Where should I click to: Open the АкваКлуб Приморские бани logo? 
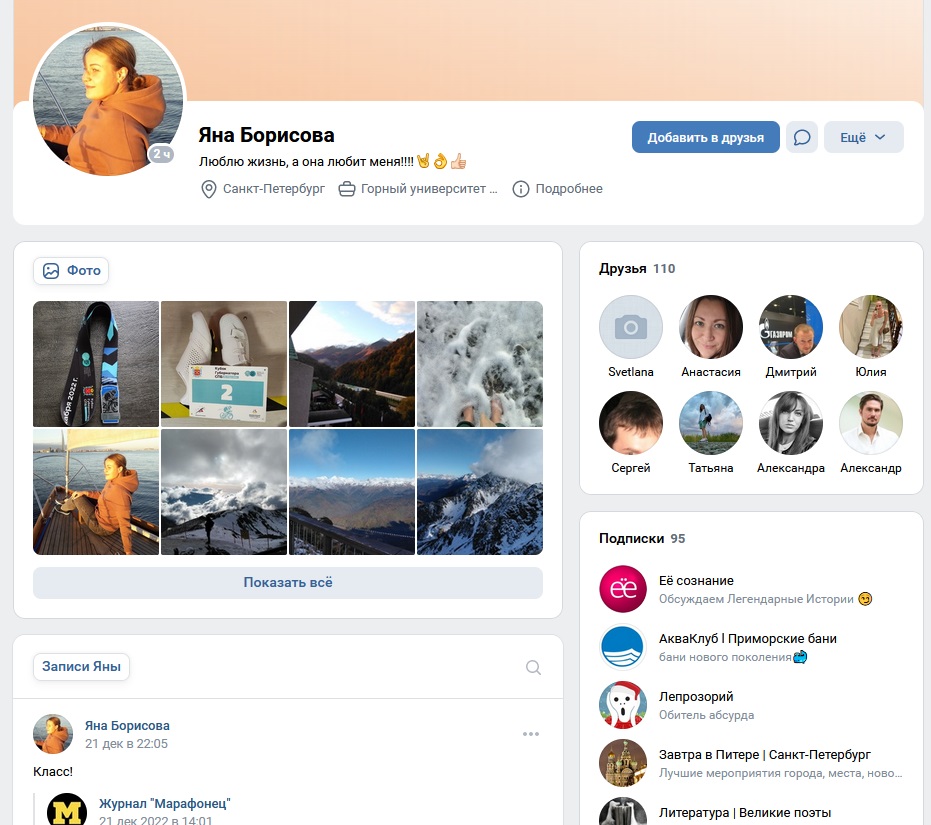tap(623, 647)
